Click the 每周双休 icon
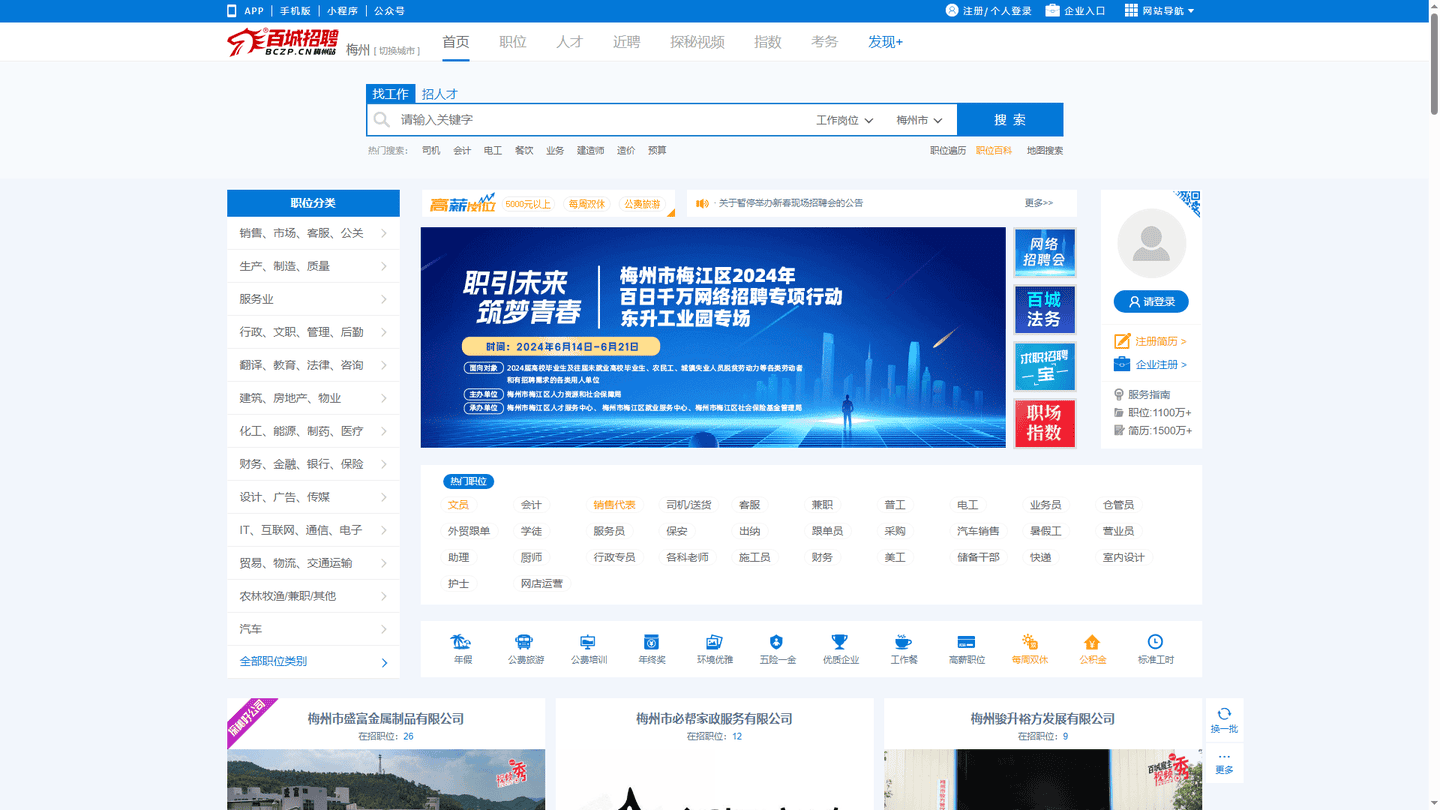Viewport: 1440px width, 810px height. click(1029, 642)
